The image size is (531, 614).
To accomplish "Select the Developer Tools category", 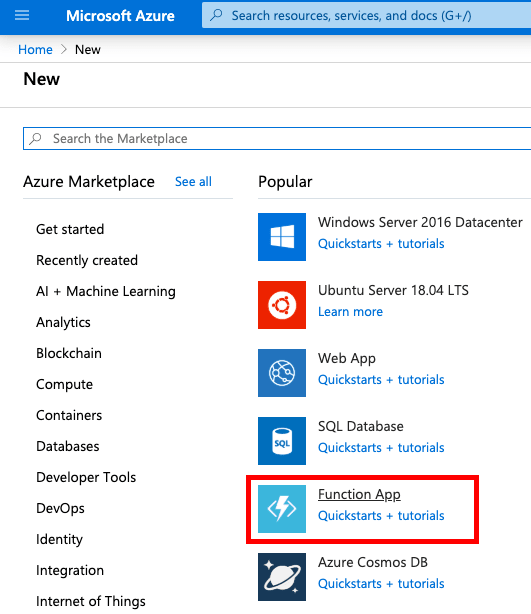I will click(86, 477).
